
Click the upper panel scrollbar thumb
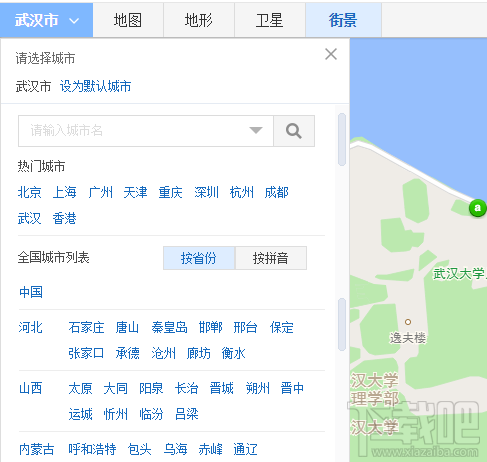(342, 139)
